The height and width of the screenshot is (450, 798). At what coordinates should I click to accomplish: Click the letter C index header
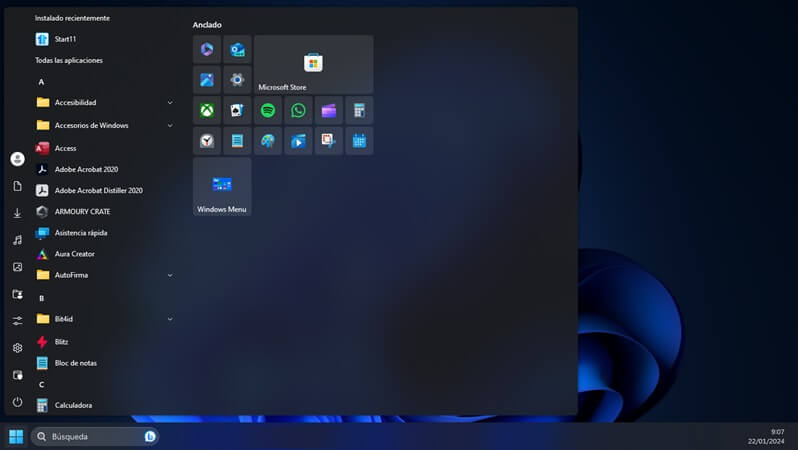[x=41, y=384]
